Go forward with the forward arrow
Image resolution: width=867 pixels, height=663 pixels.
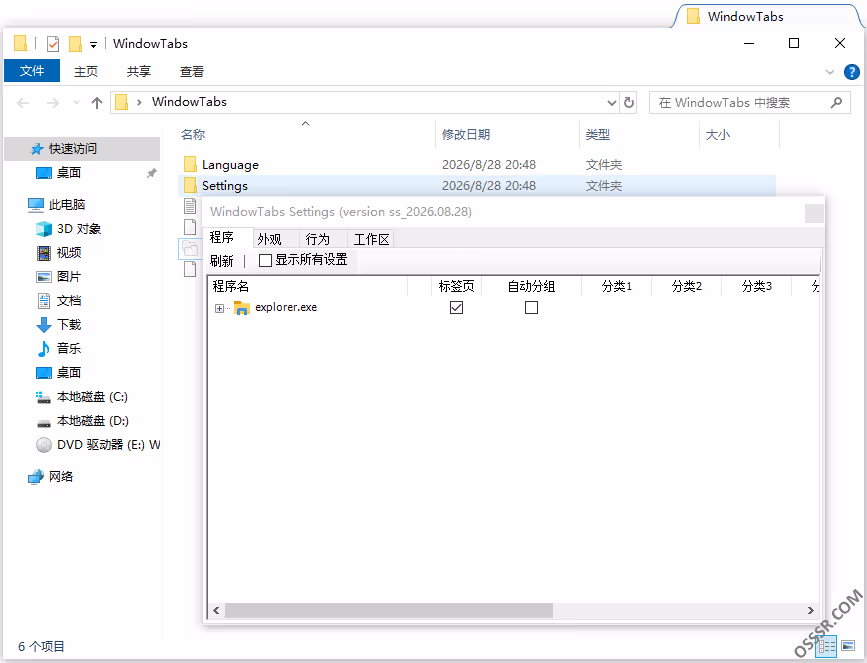click(53, 103)
